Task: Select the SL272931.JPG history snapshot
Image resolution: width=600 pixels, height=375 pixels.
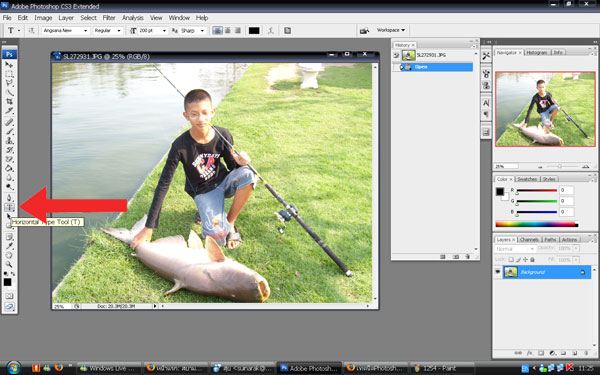Action: tap(433, 55)
